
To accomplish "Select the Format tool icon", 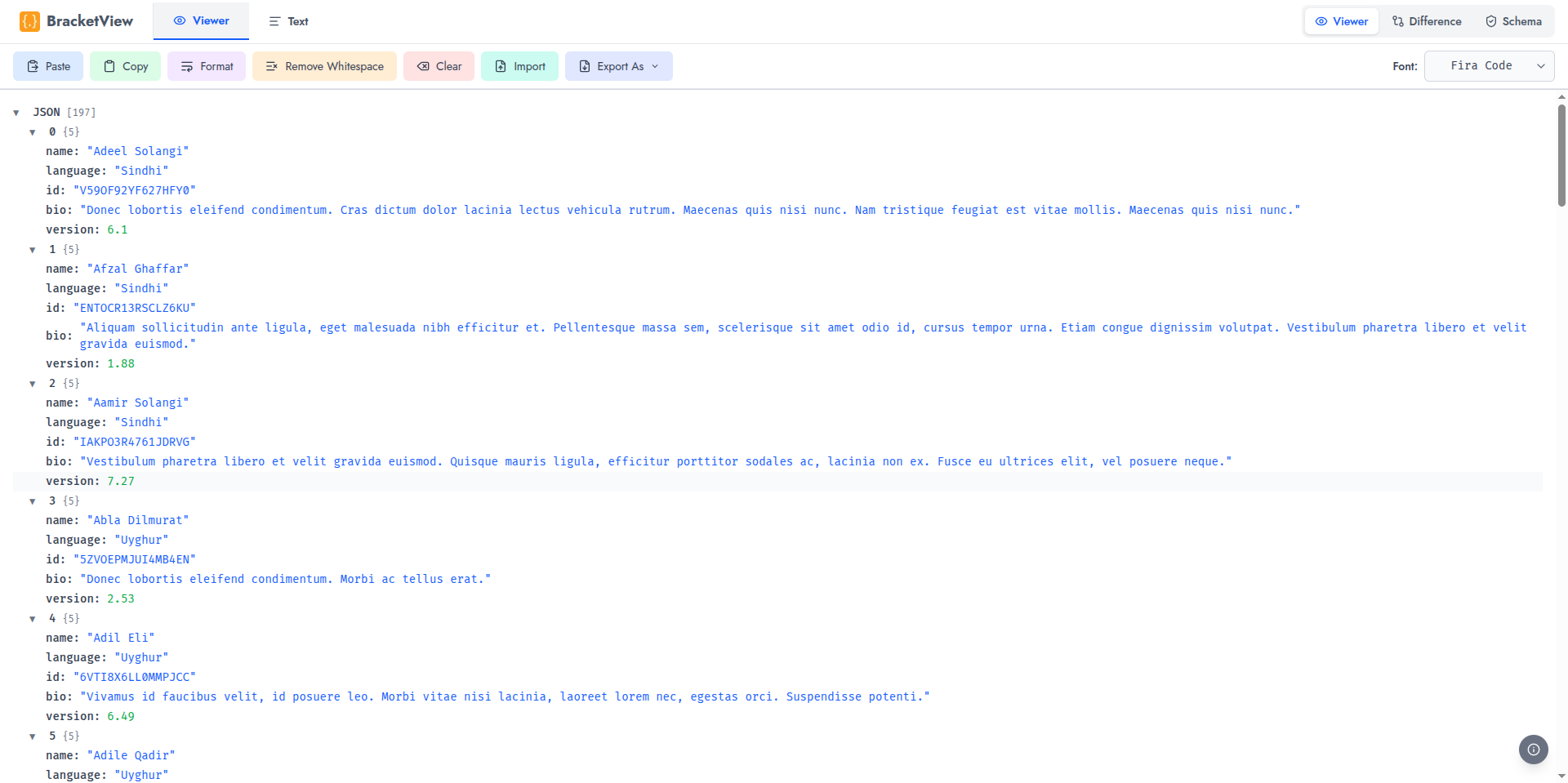I will point(187,66).
